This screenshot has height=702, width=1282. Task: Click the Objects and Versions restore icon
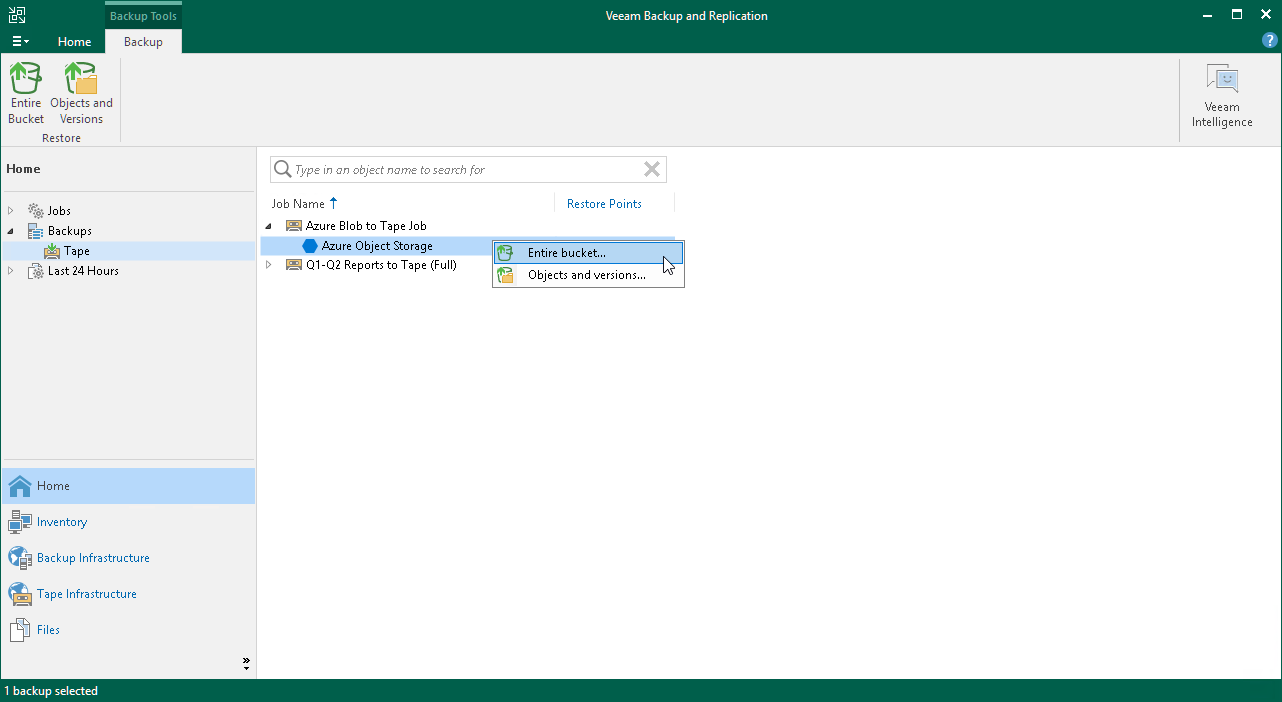(x=81, y=90)
